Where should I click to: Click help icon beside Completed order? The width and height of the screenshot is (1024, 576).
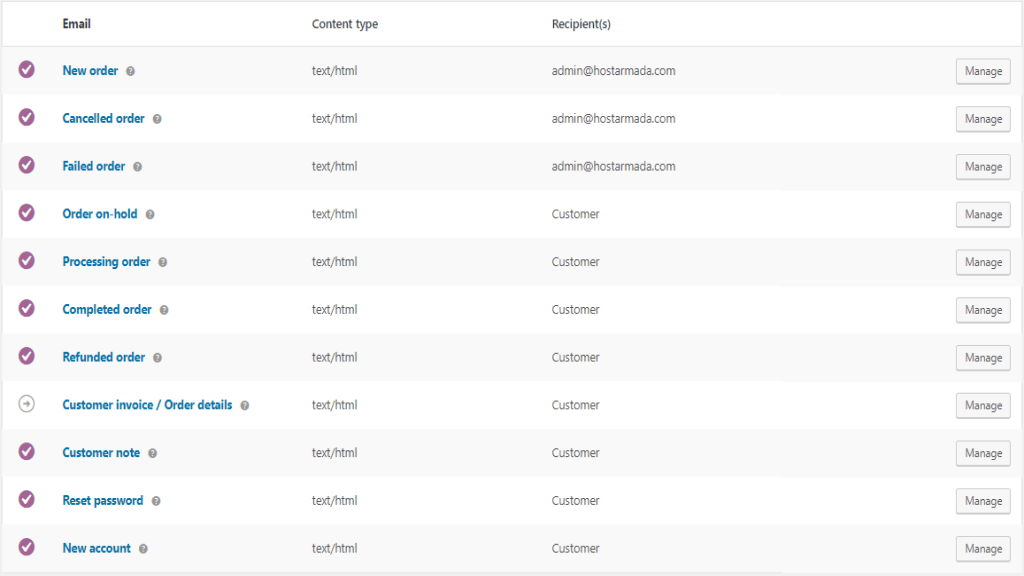click(164, 310)
